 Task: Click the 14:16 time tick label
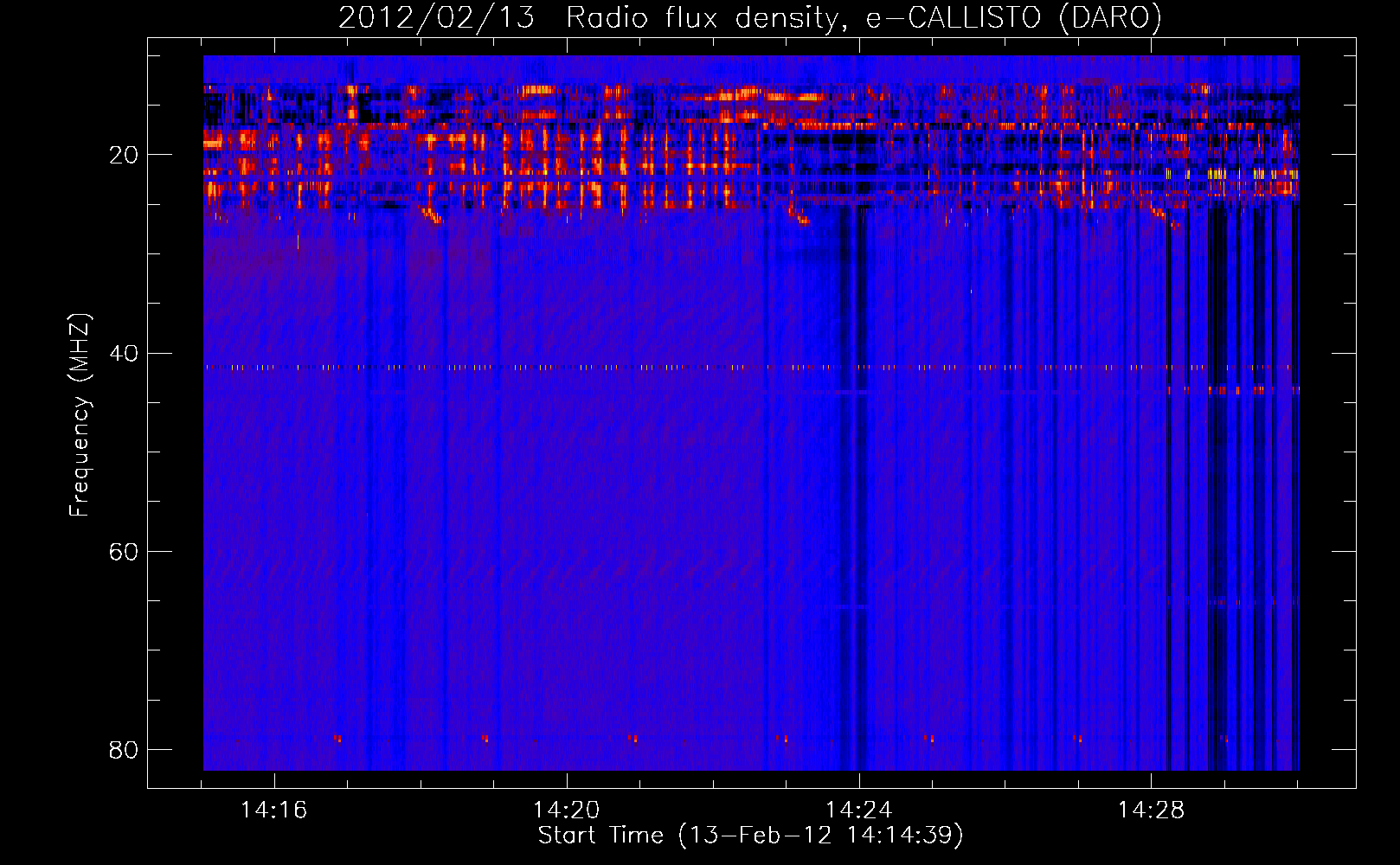(273, 811)
